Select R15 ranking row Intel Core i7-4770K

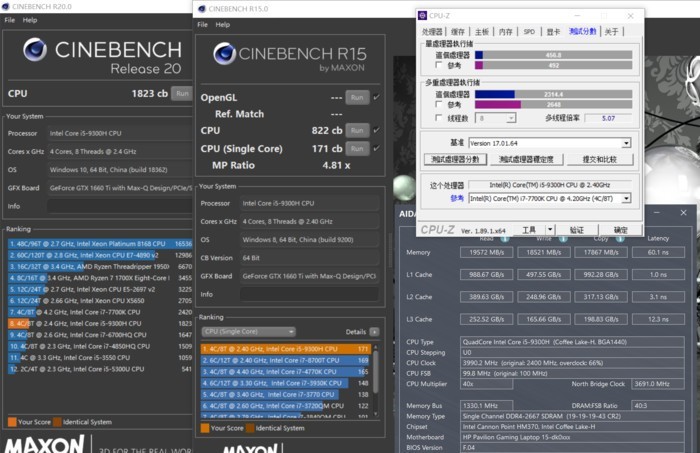point(286,371)
